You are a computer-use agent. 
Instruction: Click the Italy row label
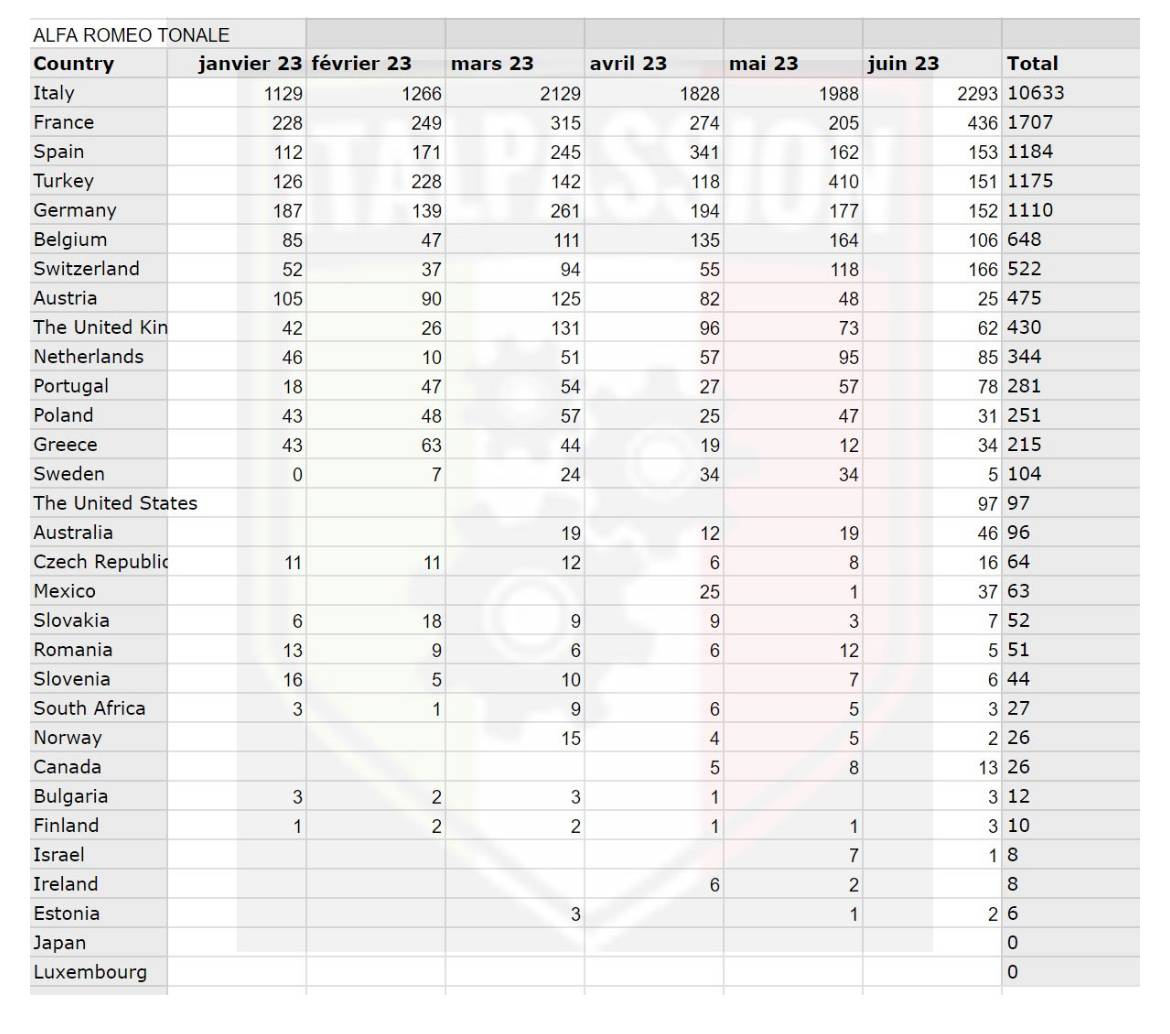pyautogui.click(x=98, y=93)
